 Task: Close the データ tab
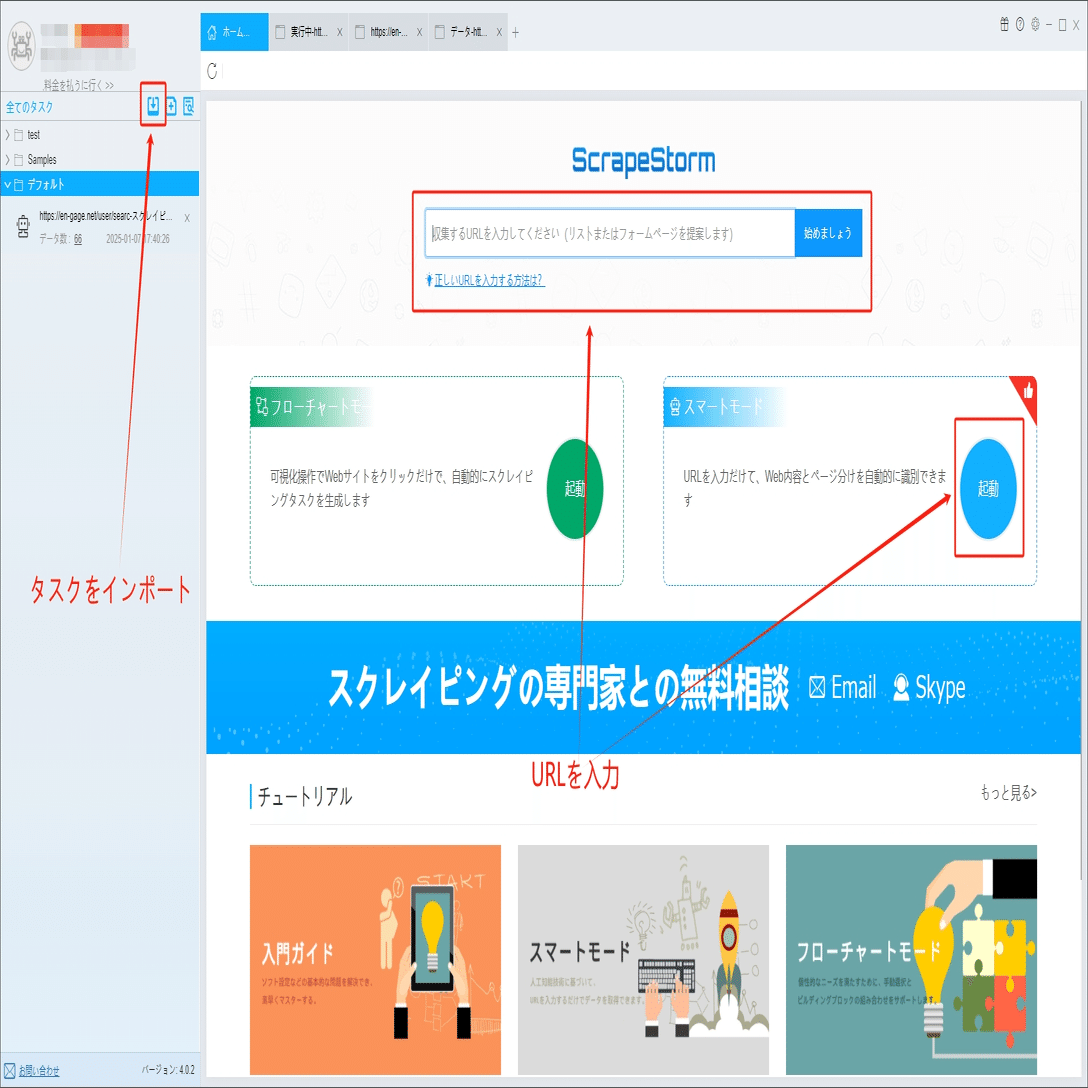click(499, 33)
